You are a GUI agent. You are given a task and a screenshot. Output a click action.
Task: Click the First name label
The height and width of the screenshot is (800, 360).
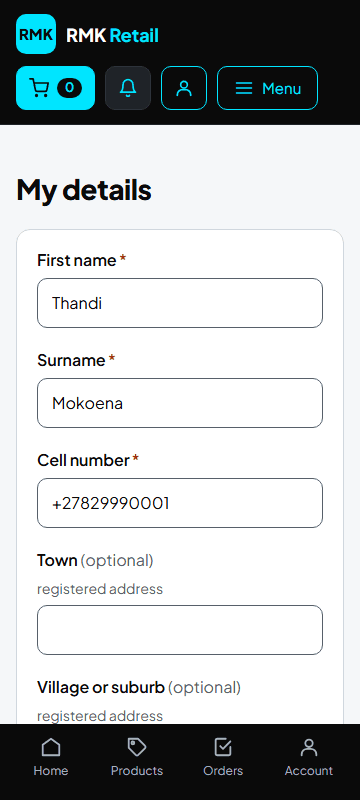[77, 260]
